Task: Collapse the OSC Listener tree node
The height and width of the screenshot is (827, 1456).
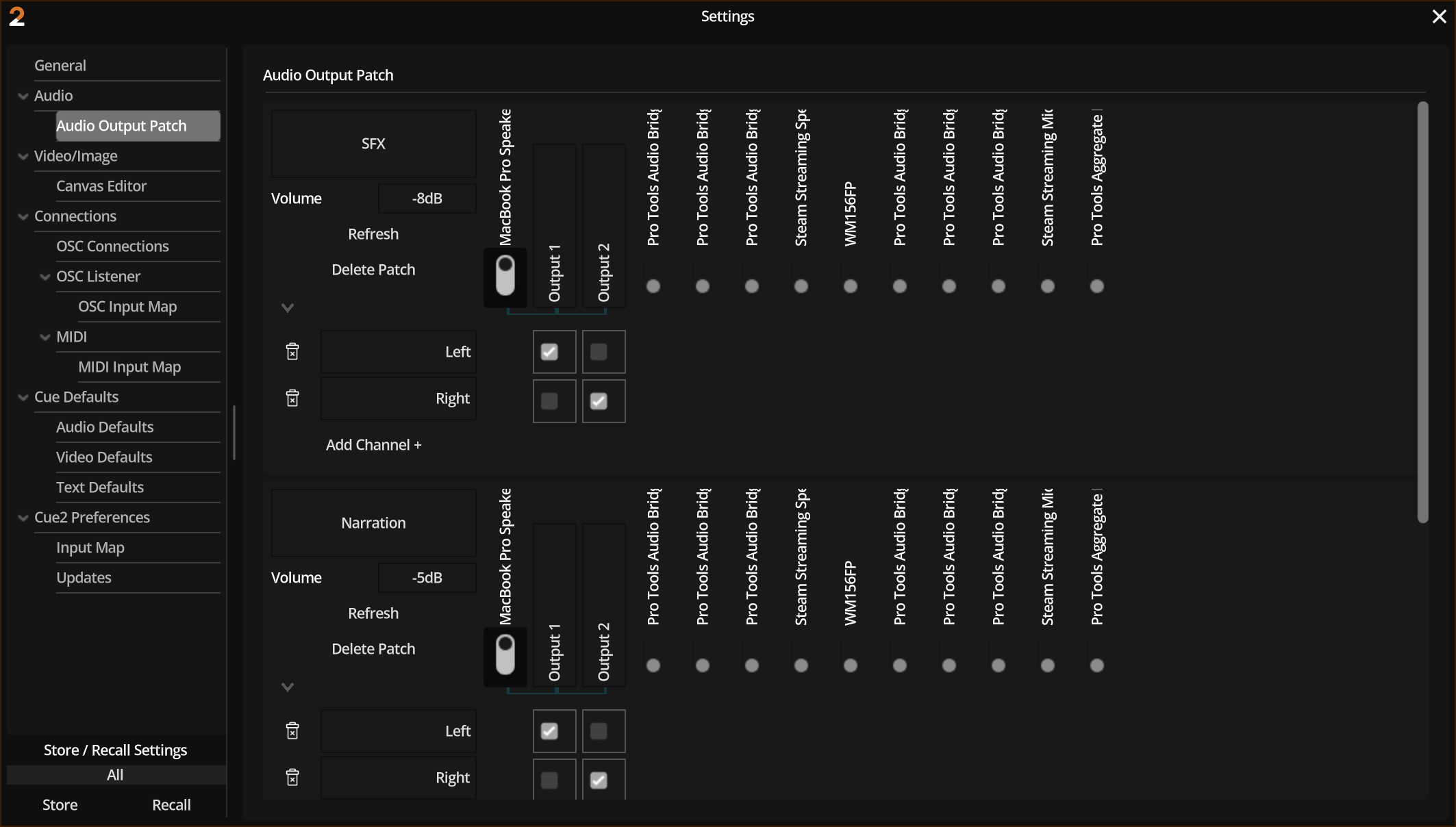Action: (45, 277)
